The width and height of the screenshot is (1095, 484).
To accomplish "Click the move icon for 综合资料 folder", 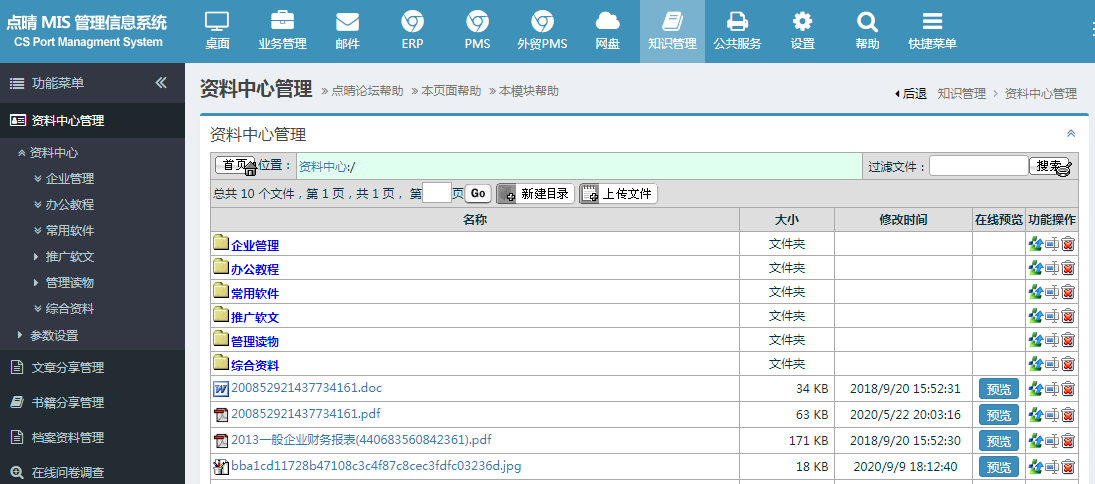I will 1035,364.
